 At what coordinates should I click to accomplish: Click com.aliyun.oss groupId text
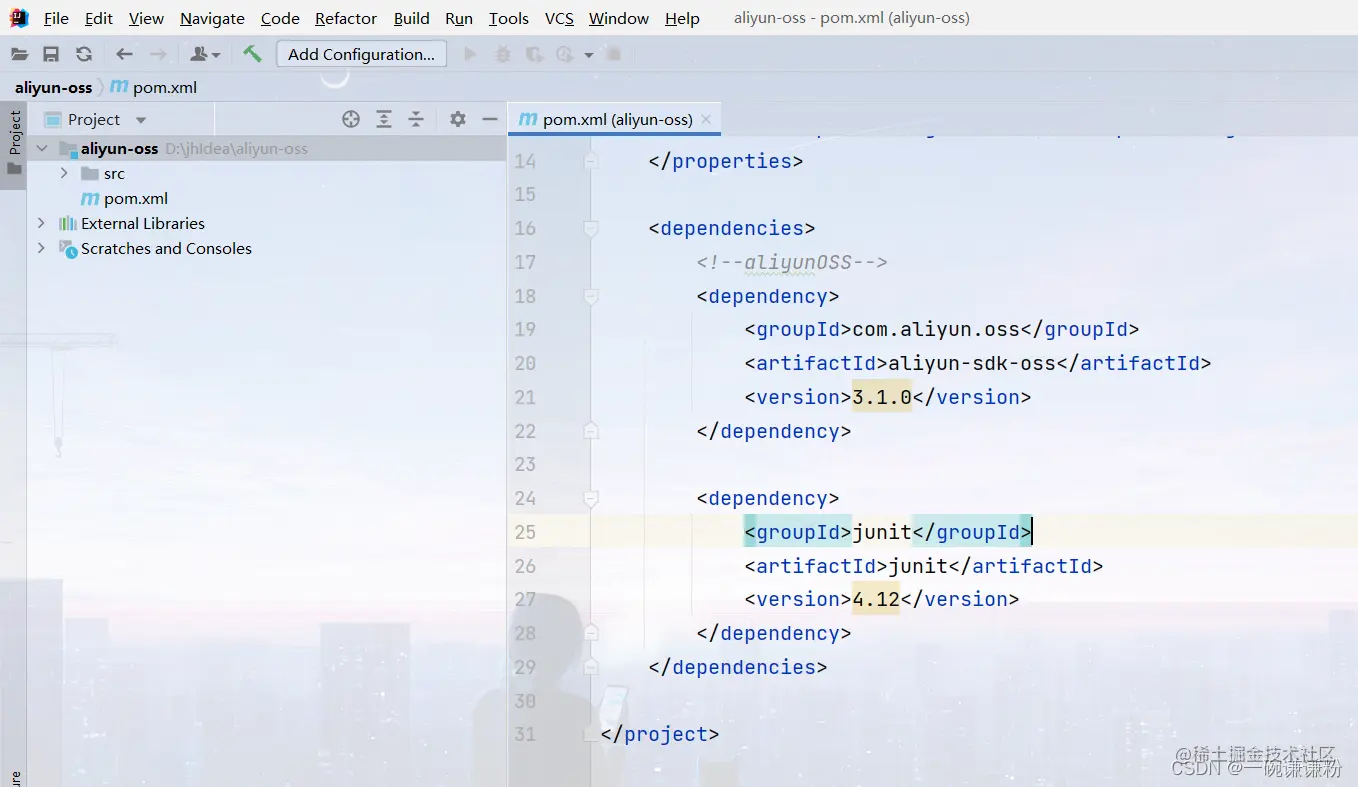936,329
